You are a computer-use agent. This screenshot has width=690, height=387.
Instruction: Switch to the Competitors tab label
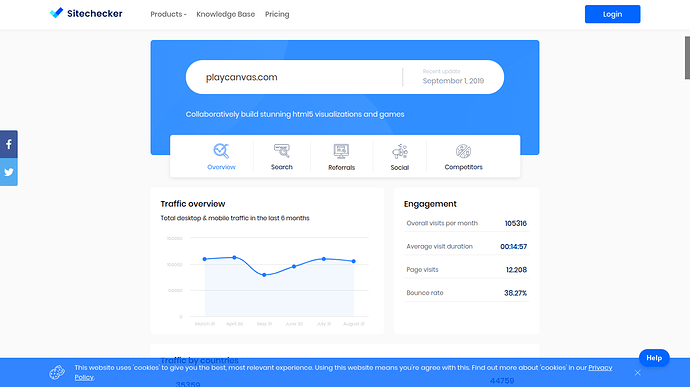[x=463, y=167]
